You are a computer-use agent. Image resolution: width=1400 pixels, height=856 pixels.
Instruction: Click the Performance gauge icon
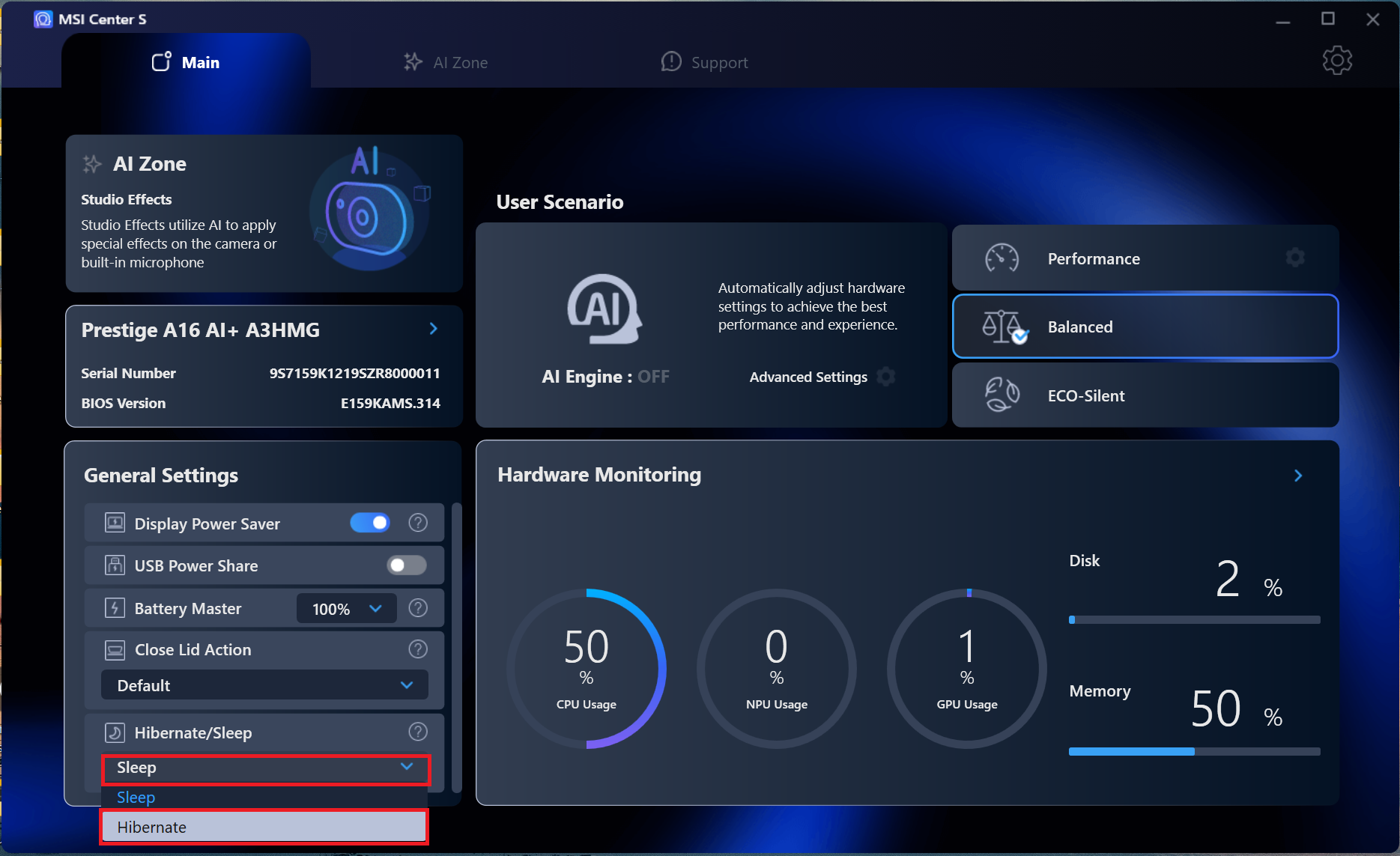pyautogui.click(x=1001, y=258)
